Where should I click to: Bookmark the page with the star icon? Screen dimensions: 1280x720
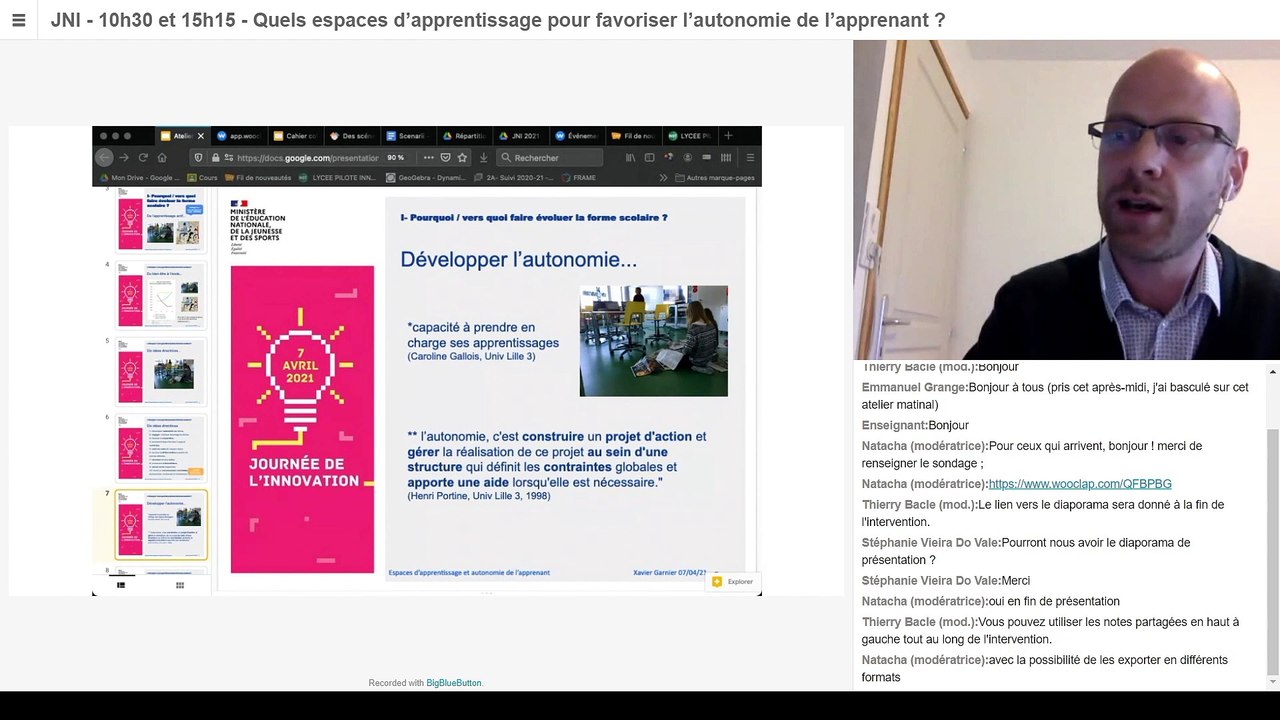(462, 157)
